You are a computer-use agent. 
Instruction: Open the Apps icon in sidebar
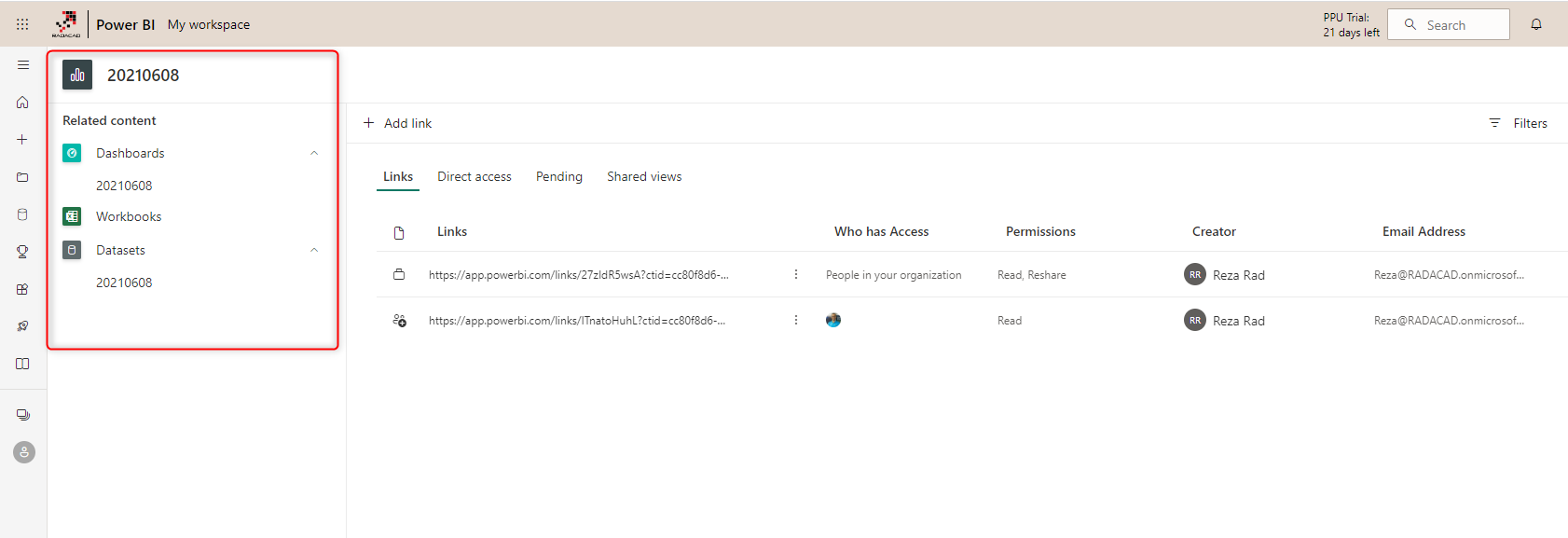(22, 289)
